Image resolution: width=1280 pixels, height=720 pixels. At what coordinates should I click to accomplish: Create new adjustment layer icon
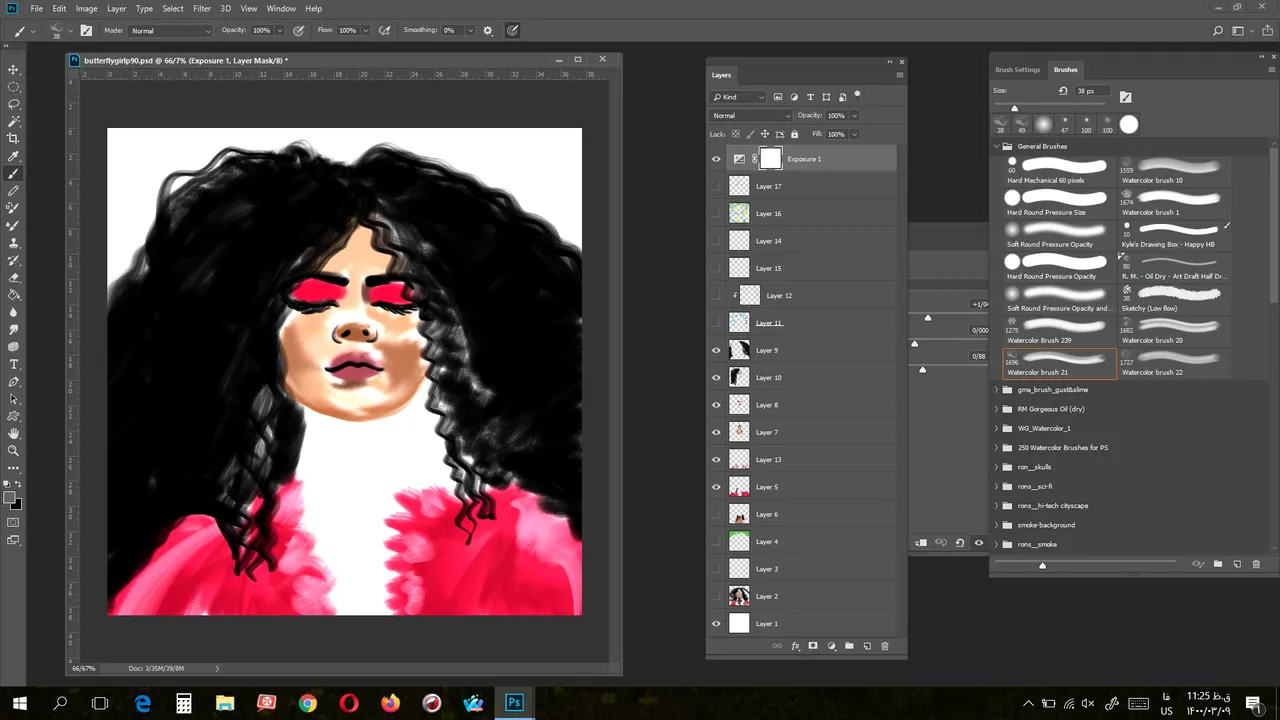pyautogui.click(x=831, y=646)
